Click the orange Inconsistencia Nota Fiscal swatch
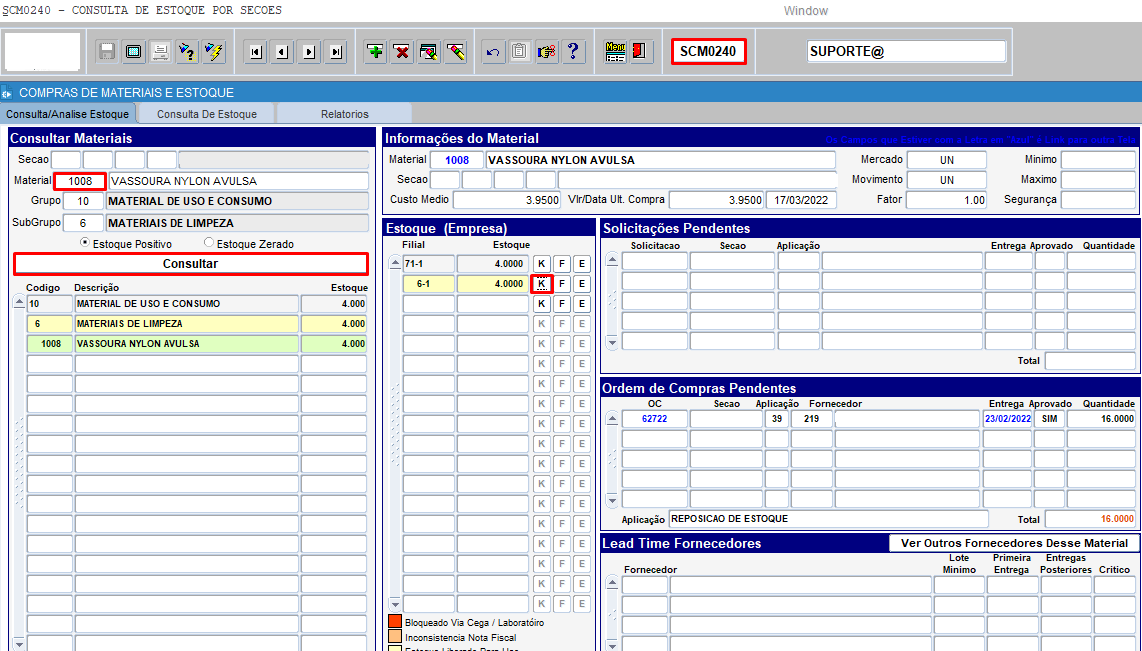The height and width of the screenshot is (651, 1142). 395,637
